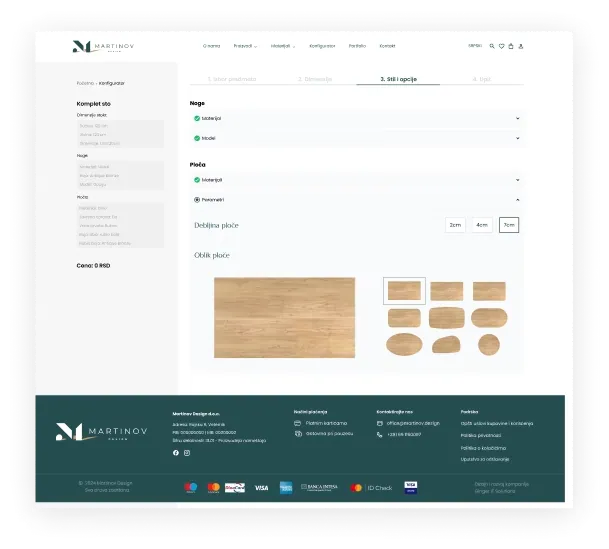Open the Politika privatnosti link
The image size is (609, 549).
(481, 435)
